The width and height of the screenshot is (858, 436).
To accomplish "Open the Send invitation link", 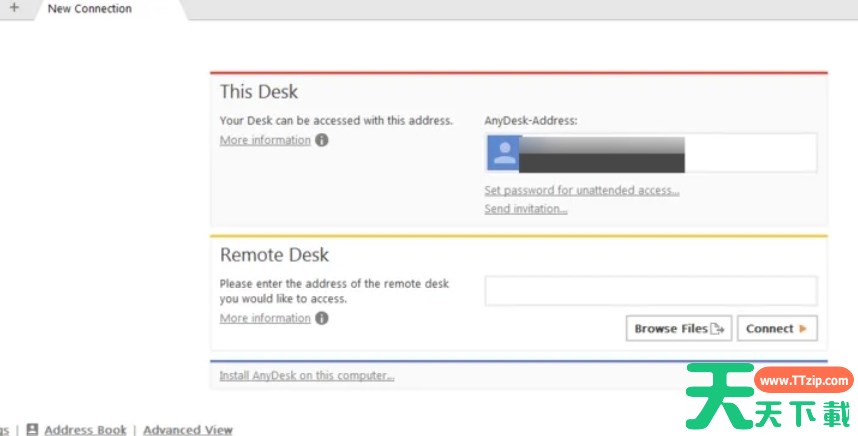I will point(525,209).
